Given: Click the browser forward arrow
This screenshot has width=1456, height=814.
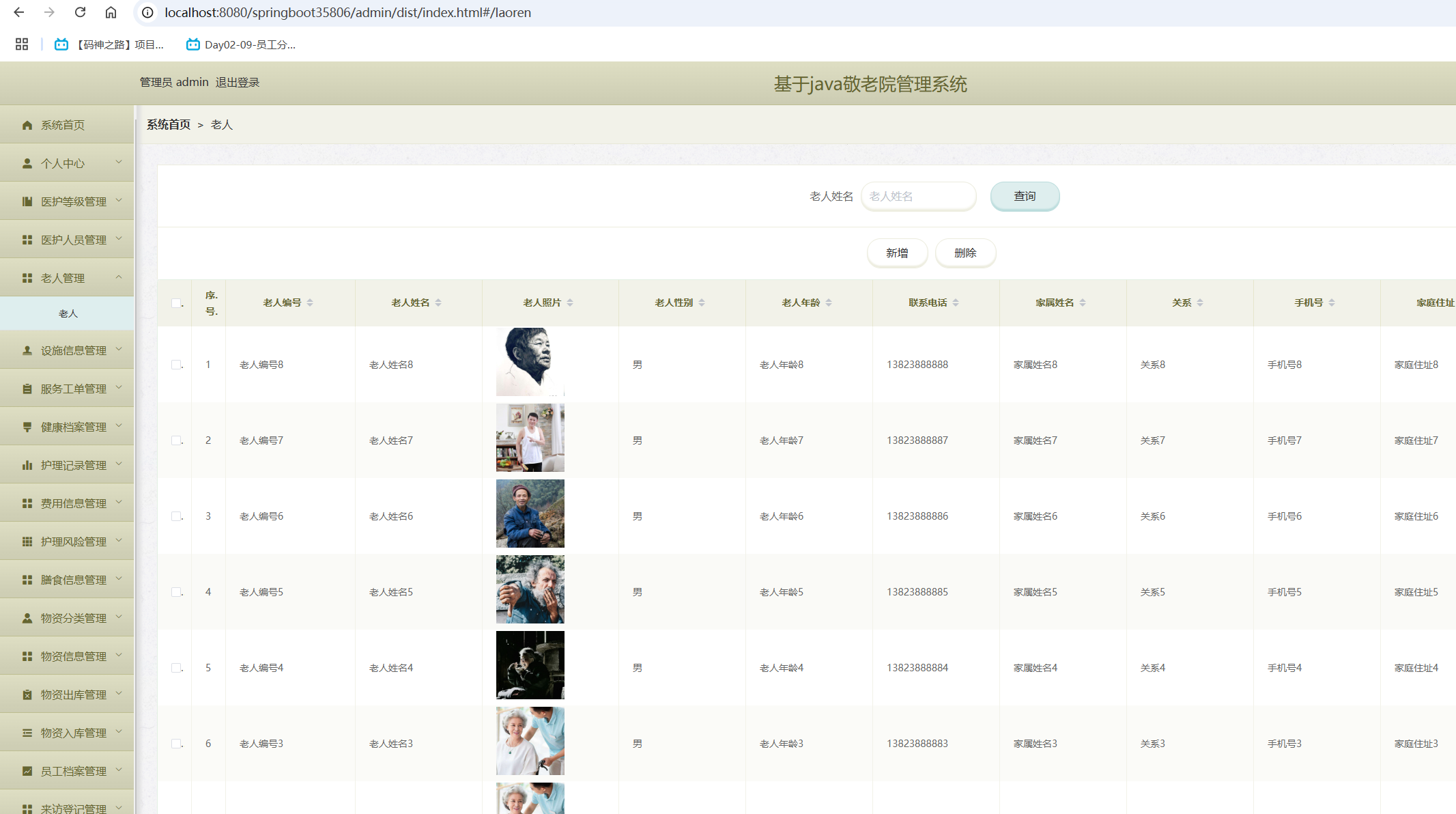Looking at the screenshot, I should point(49,12).
